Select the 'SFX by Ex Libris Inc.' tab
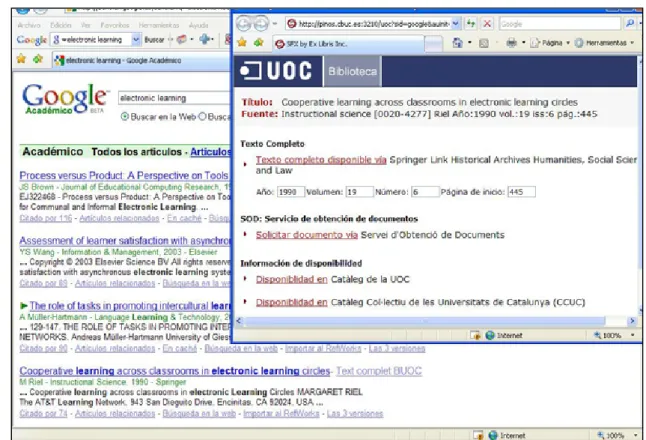Image resolution: width=646 pixels, height=440 pixels. 348,44
